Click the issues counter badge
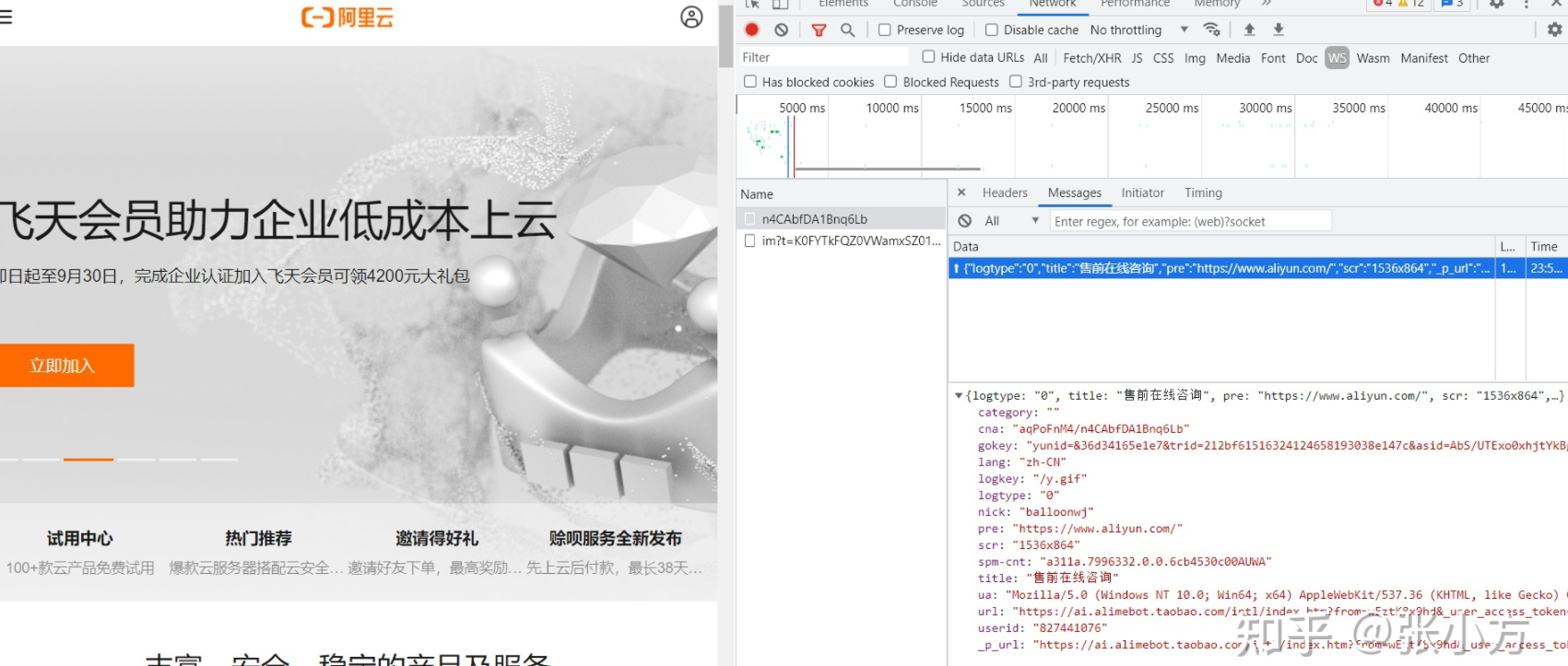Image resolution: width=1568 pixels, height=666 pixels. pyautogui.click(x=1453, y=4)
